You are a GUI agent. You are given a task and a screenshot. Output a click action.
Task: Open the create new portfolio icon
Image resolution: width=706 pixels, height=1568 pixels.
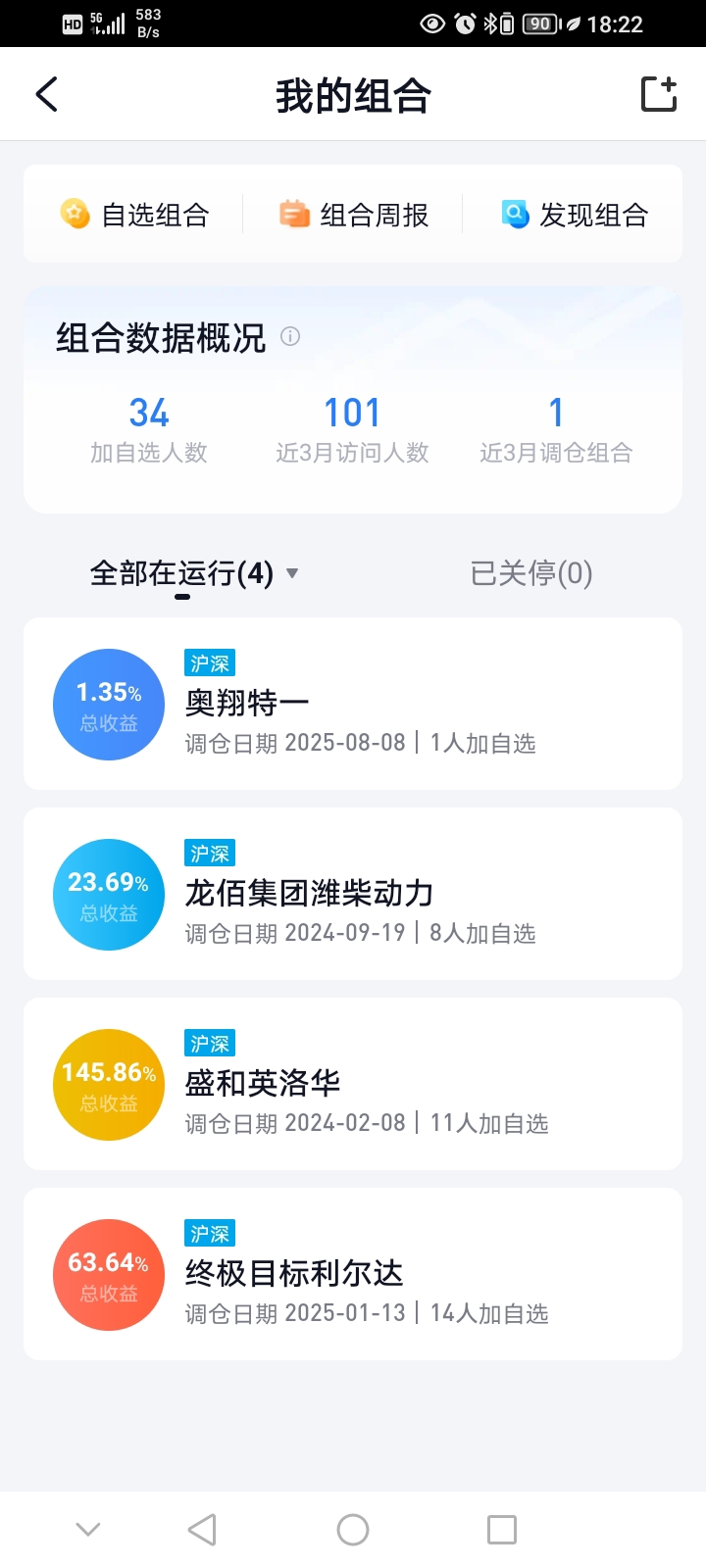(x=659, y=94)
